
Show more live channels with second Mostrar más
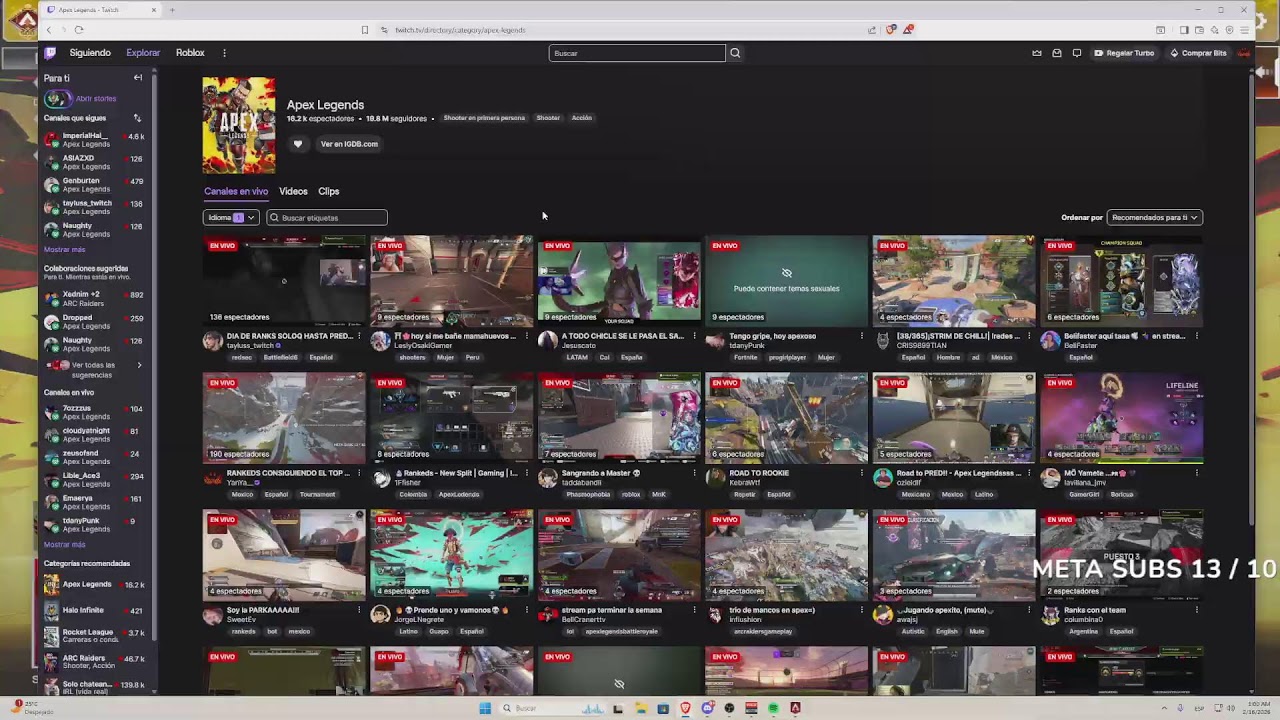65,545
